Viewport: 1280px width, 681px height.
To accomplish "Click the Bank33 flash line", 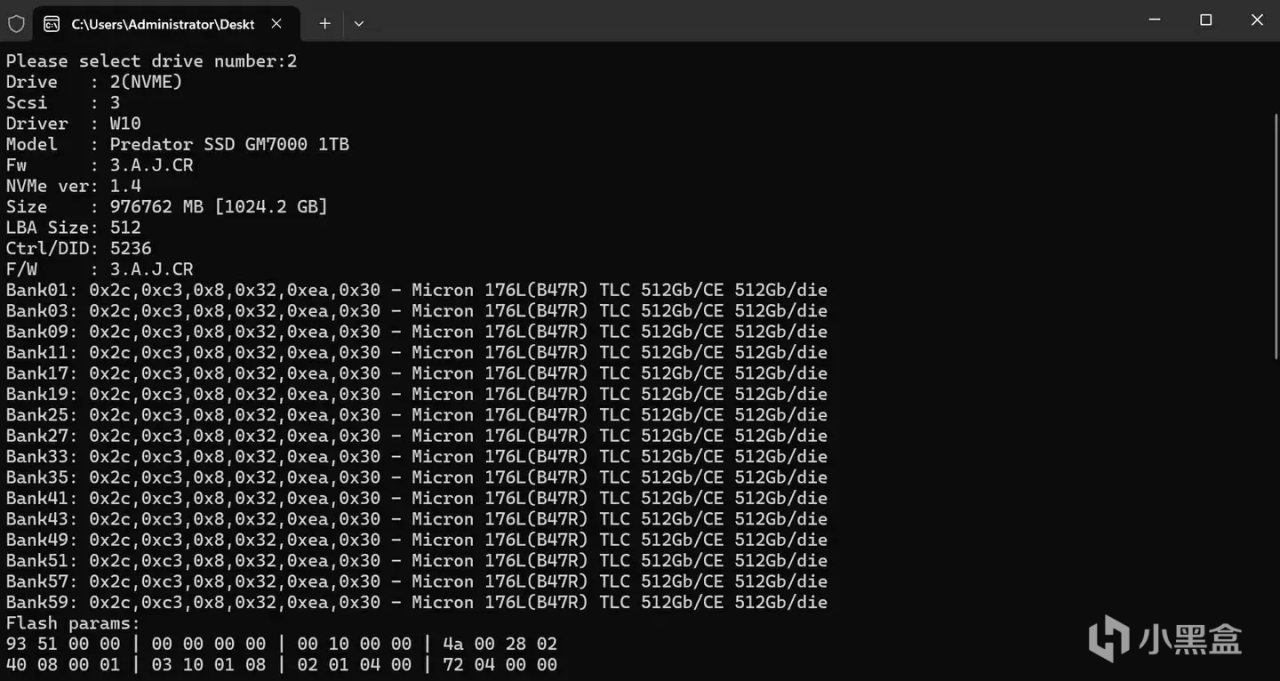I will click(x=416, y=456).
